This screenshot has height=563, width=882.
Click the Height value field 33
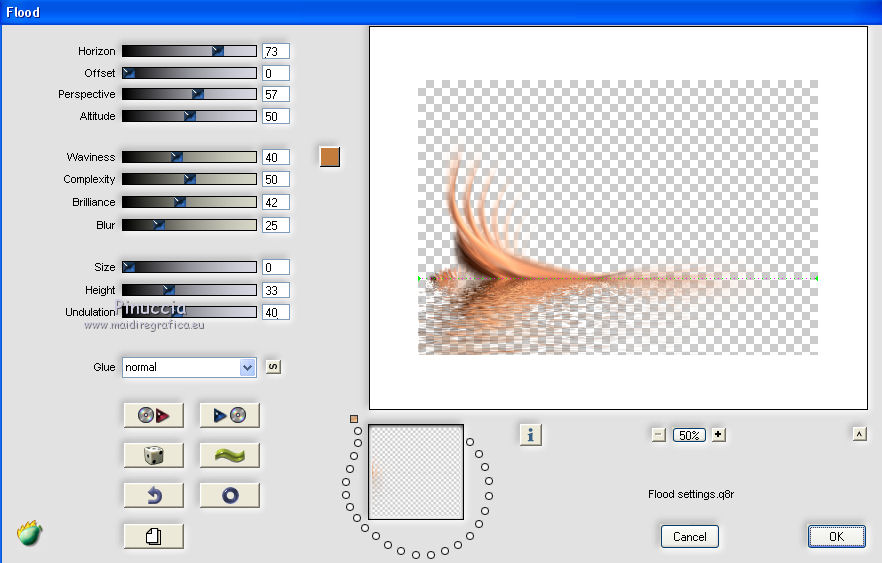pyautogui.click(x=276, y=290)
